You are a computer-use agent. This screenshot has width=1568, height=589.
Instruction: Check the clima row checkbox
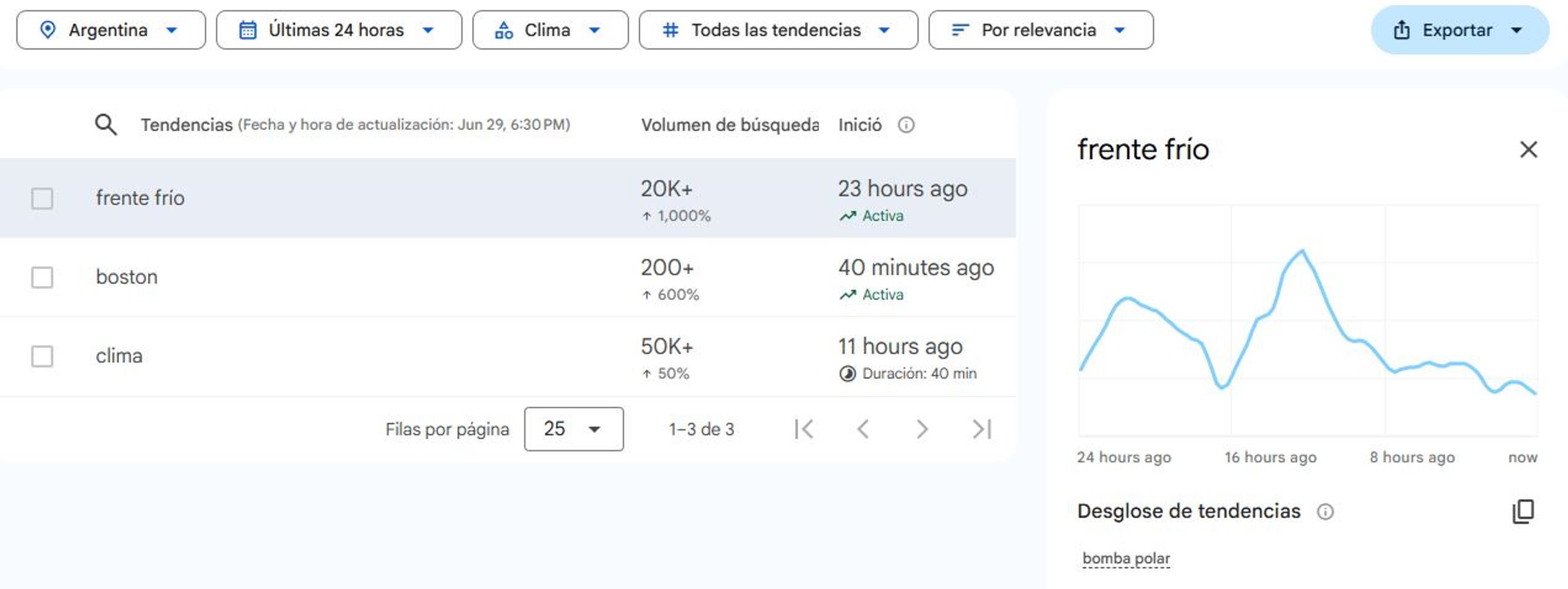pyautogui.click(x=42, y=356)
